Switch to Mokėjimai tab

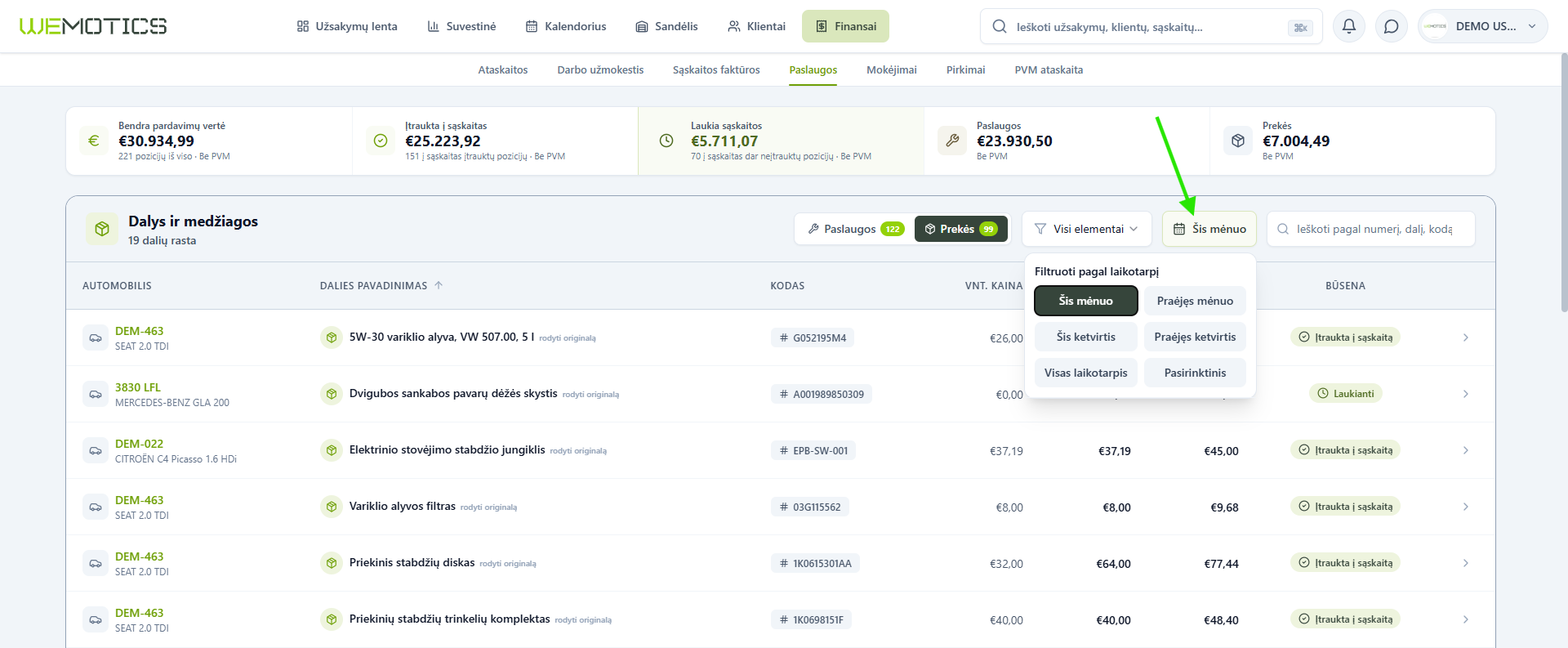892,70
